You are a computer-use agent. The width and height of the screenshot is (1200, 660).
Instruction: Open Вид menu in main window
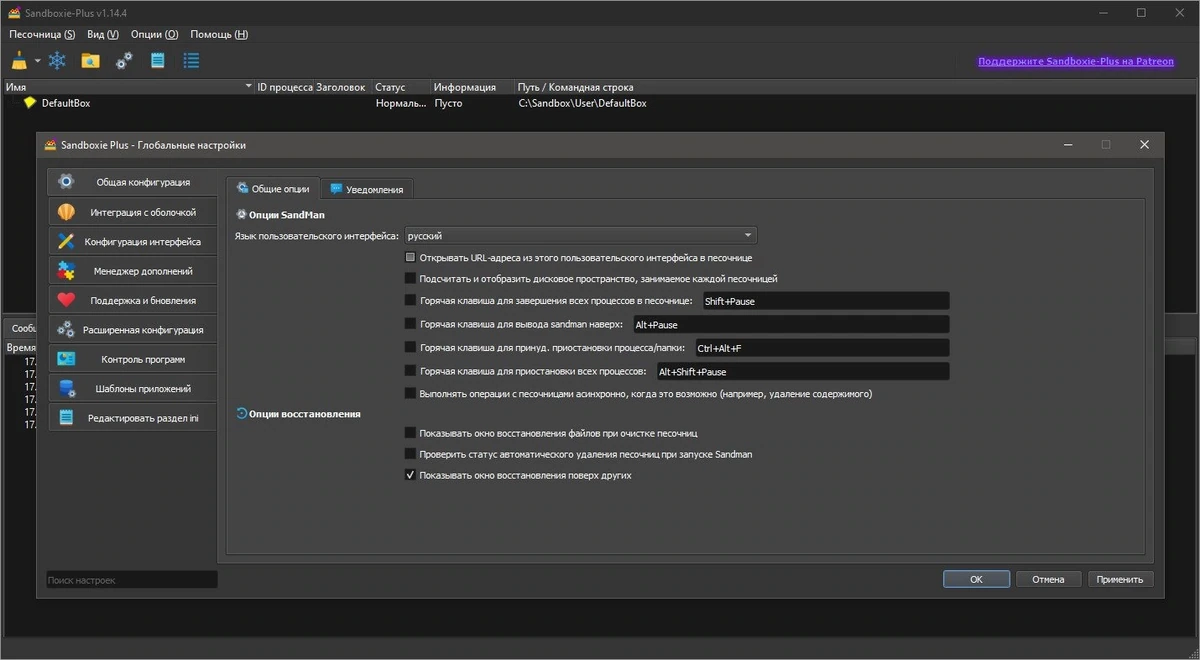102,34
